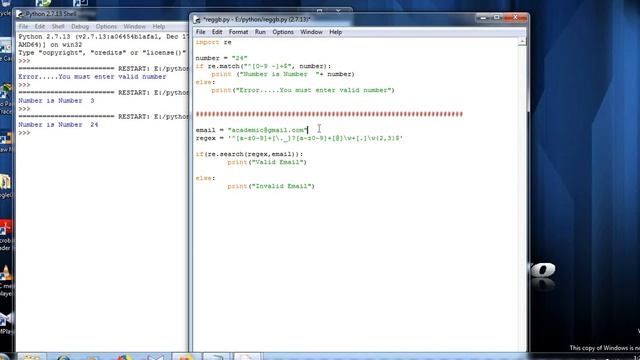The image size is (640, 360).
Task: Click the first 'else:' line in editor
Action: tap(205, 82)
